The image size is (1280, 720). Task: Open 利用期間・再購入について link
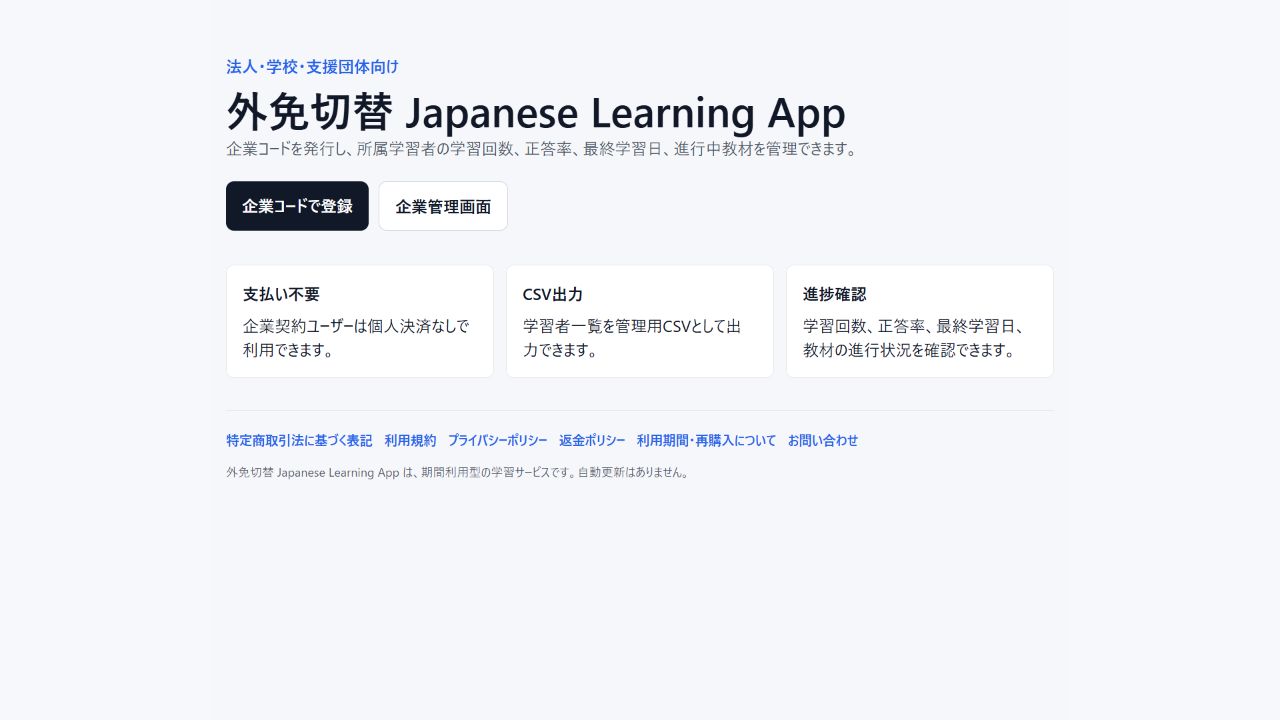(706, 440)
